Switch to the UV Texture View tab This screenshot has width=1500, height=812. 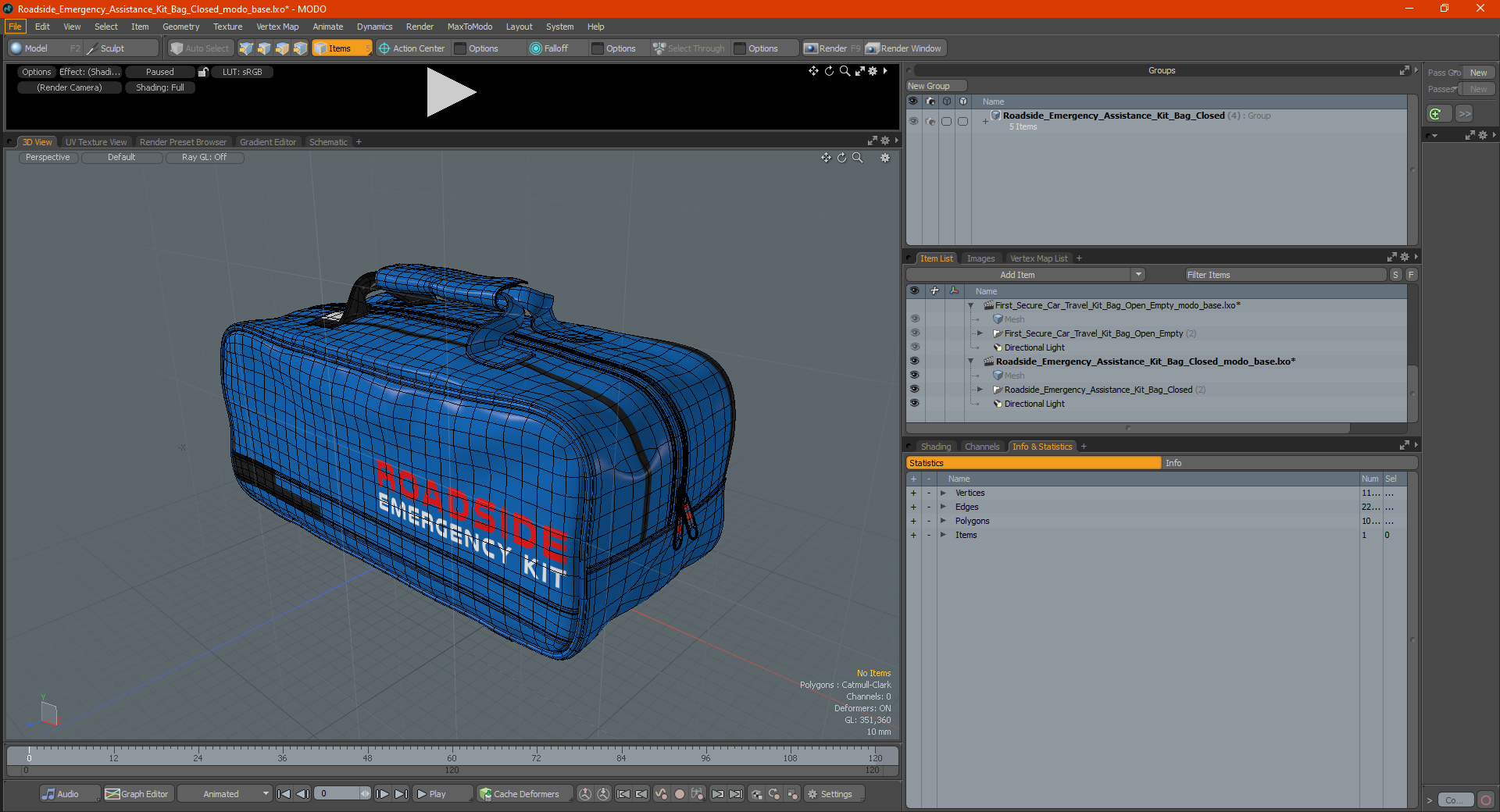[x=96, y=142]
